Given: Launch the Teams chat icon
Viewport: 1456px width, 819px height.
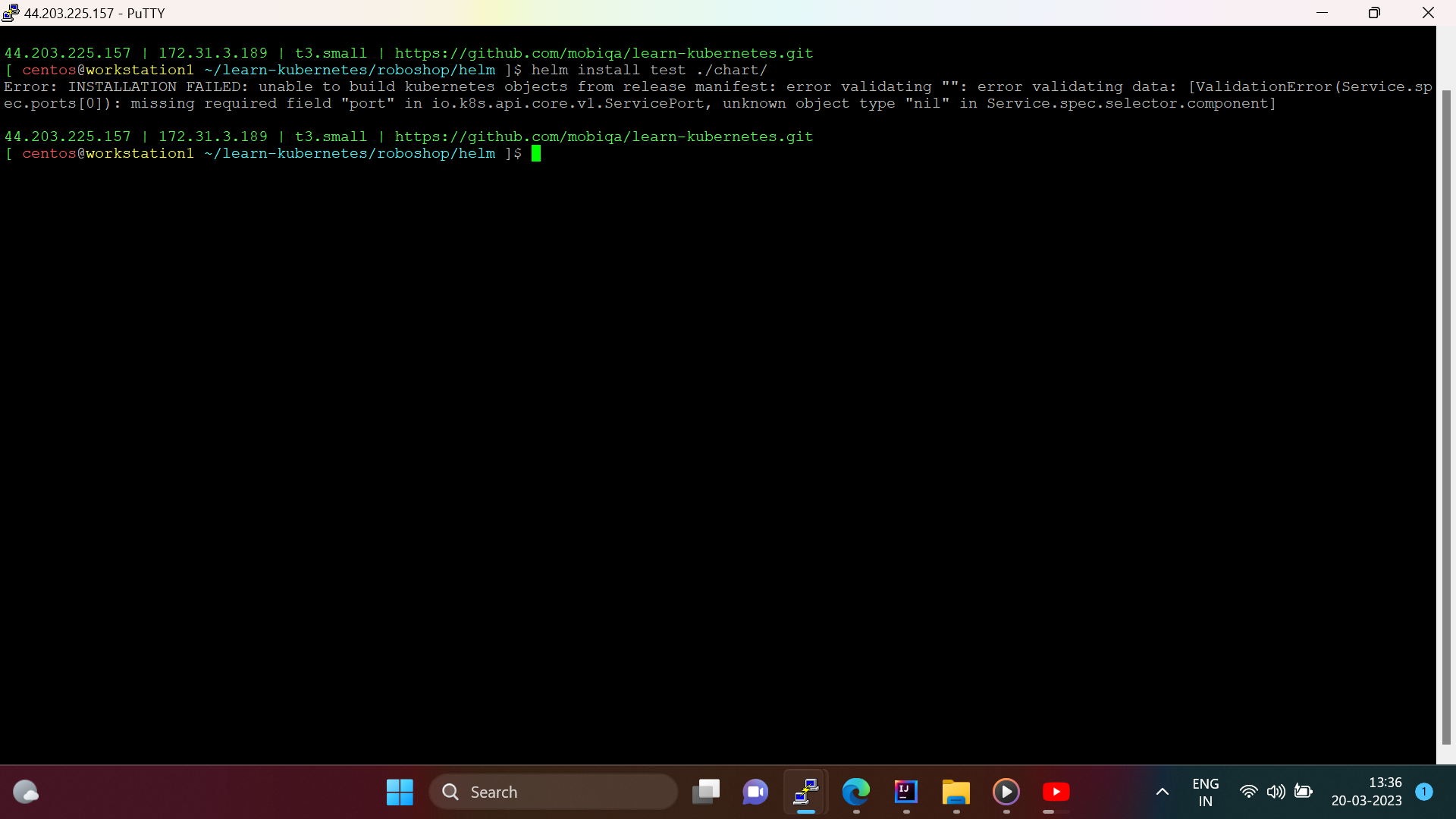Looking at the screenshot, I should tap(755, 792).
